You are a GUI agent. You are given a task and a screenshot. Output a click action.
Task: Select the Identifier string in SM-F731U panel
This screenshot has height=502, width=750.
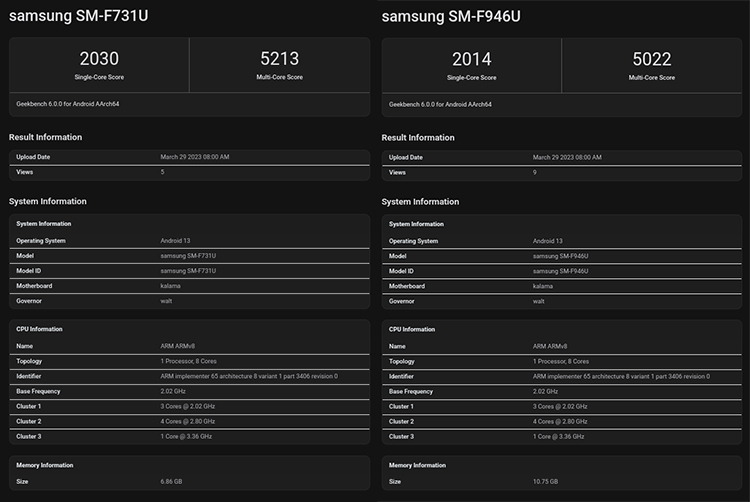[x=249, y=376]
